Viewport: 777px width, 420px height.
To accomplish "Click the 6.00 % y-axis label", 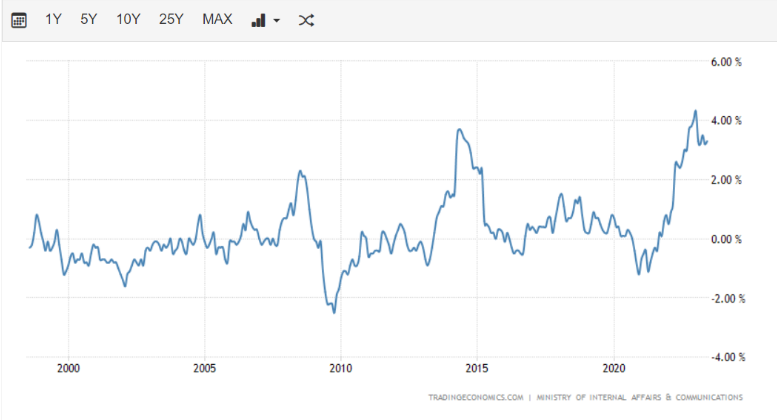I will click(x=725, y=62).
